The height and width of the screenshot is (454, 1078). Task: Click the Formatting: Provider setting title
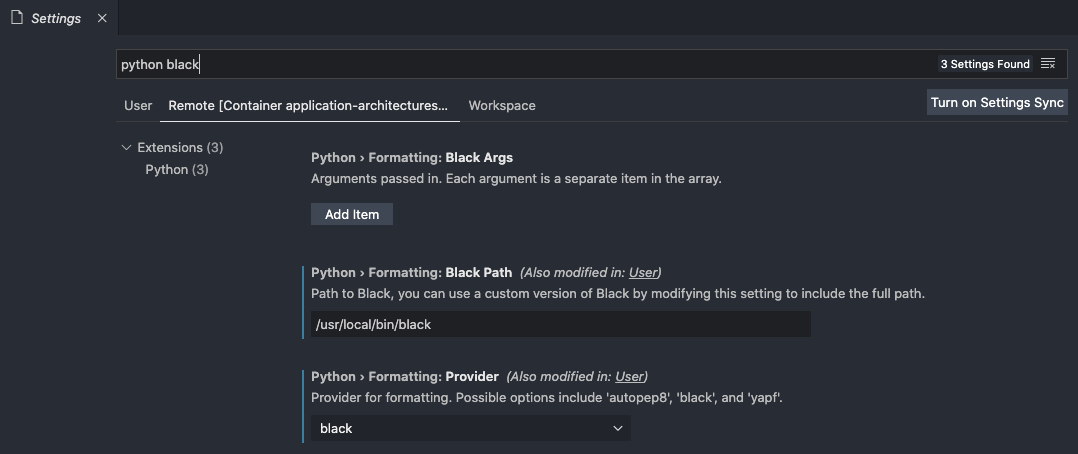[x=404, y=376]
